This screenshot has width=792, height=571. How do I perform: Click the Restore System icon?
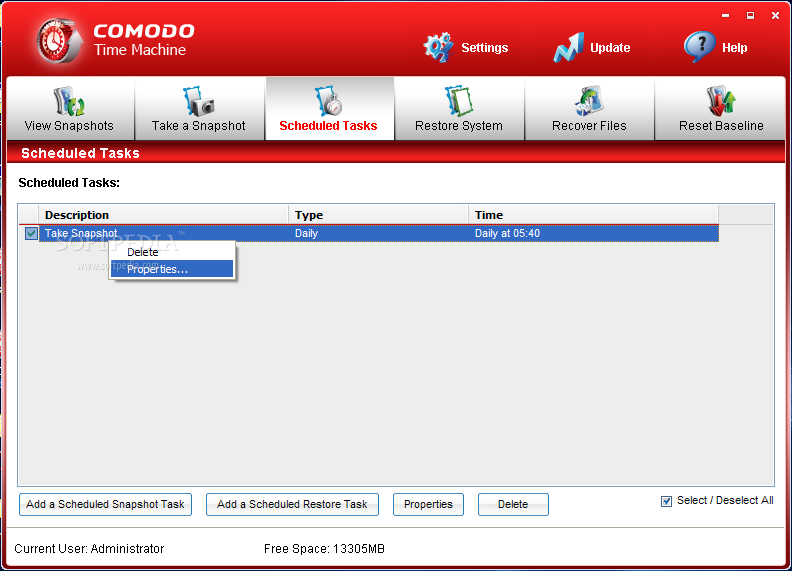tap(459, 101)
